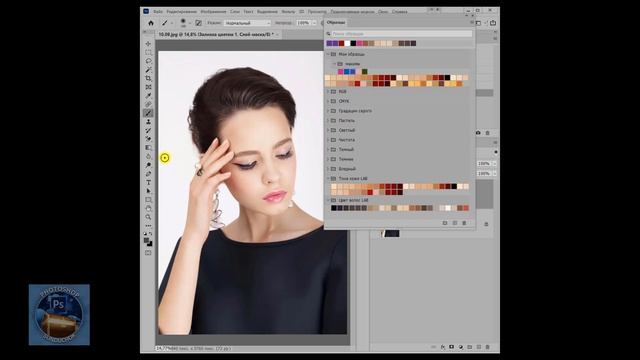Select the Blur tool
The height and width of the screenshot is (360, 640).
pos(148,156)
